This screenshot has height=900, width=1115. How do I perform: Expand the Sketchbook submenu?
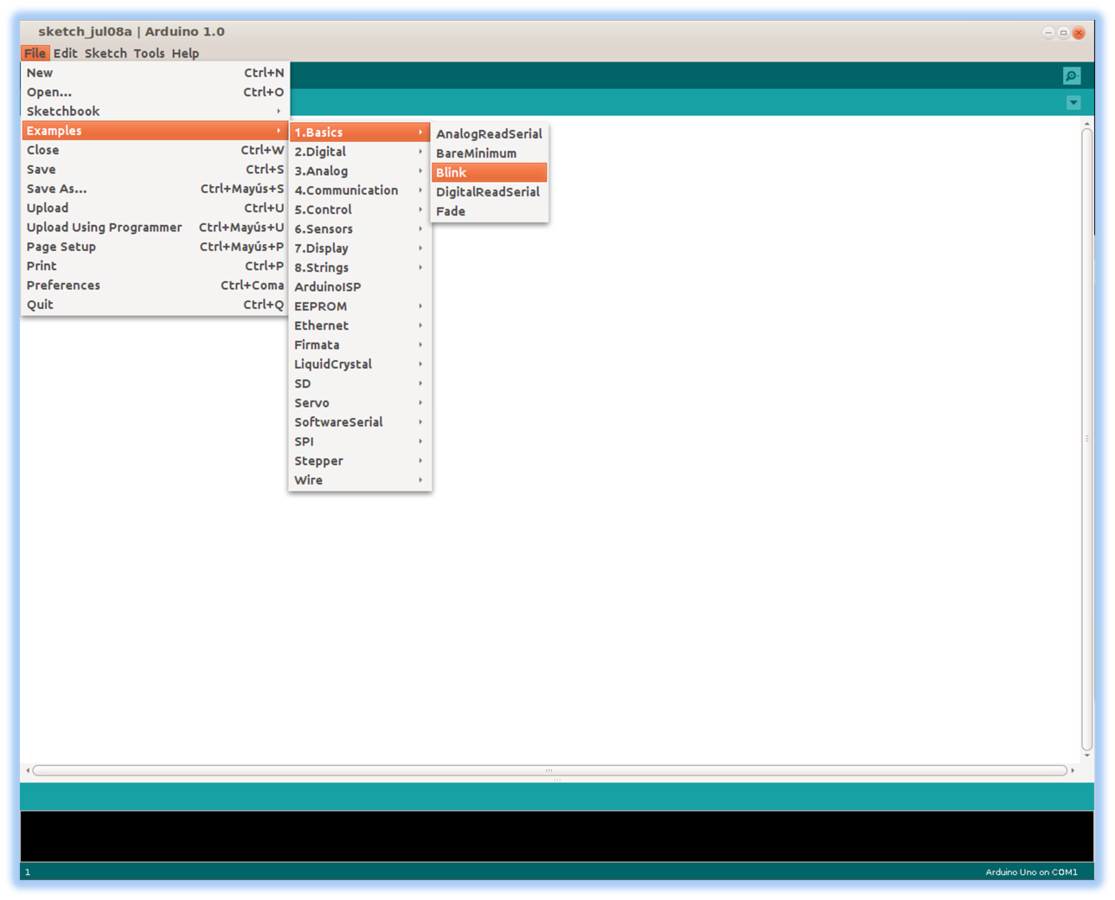pyautogui.click(x=155, y=111)
